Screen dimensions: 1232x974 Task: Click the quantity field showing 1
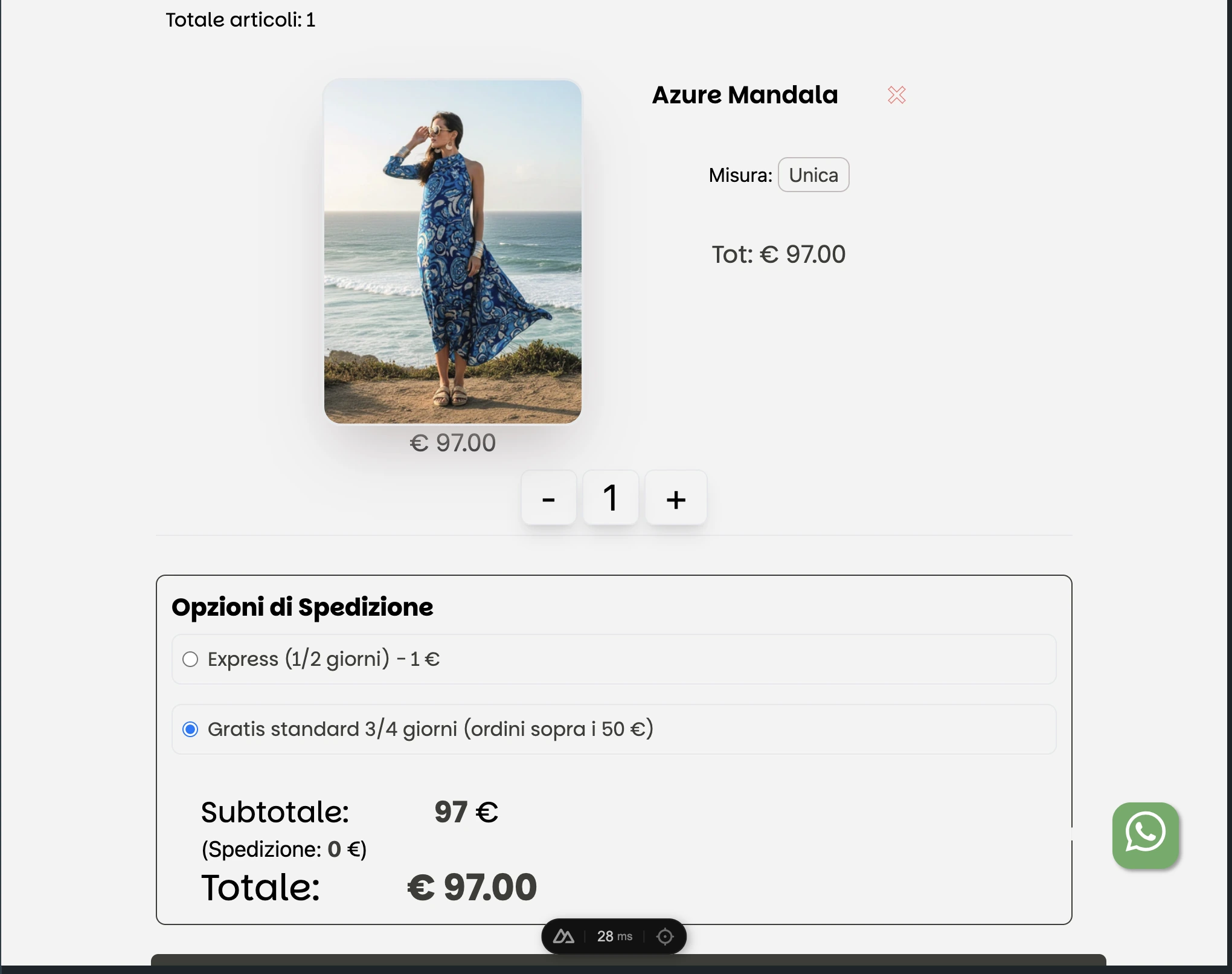click(611, 498)
